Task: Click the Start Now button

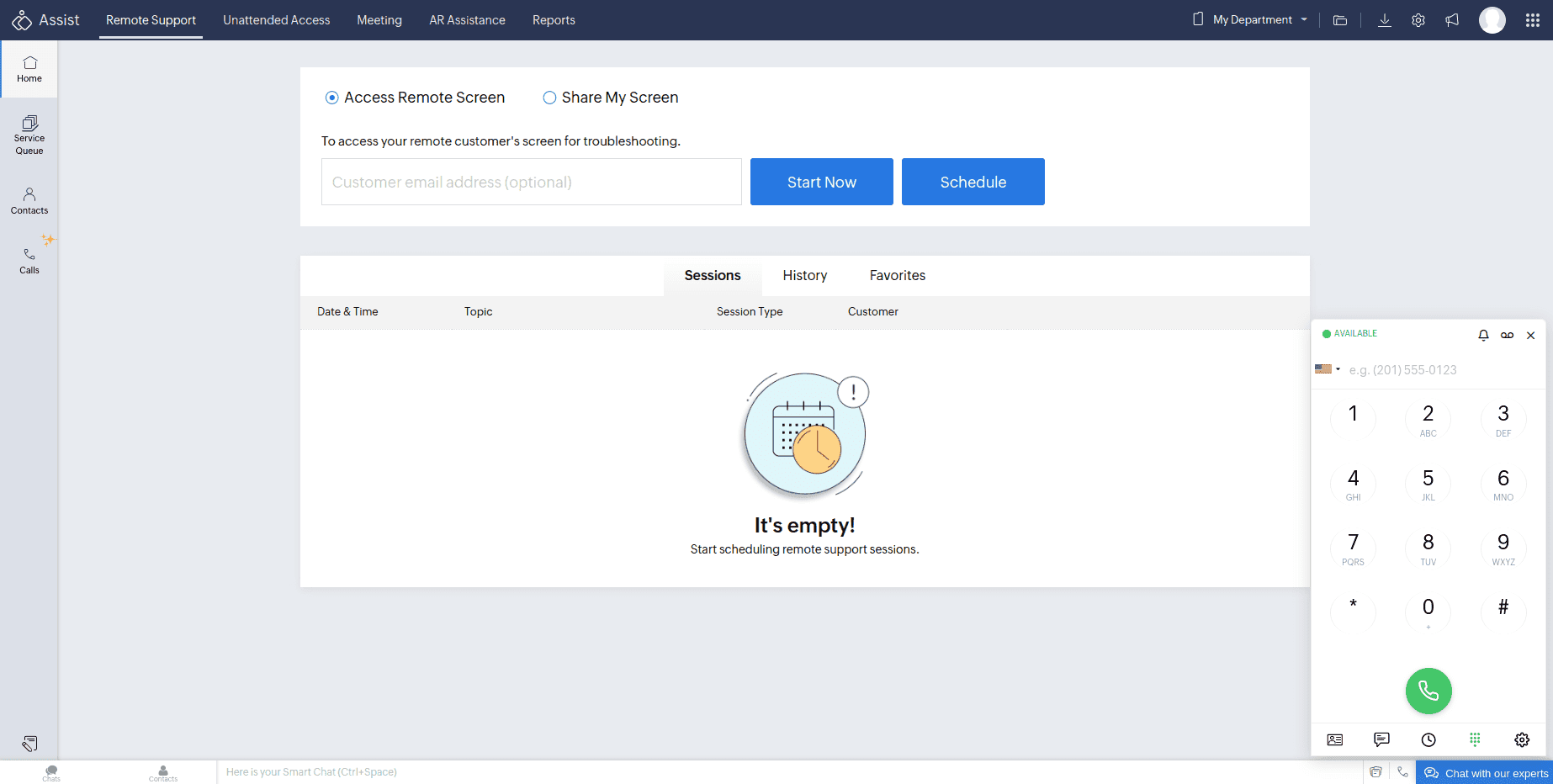Action: [x=821, y=182]
